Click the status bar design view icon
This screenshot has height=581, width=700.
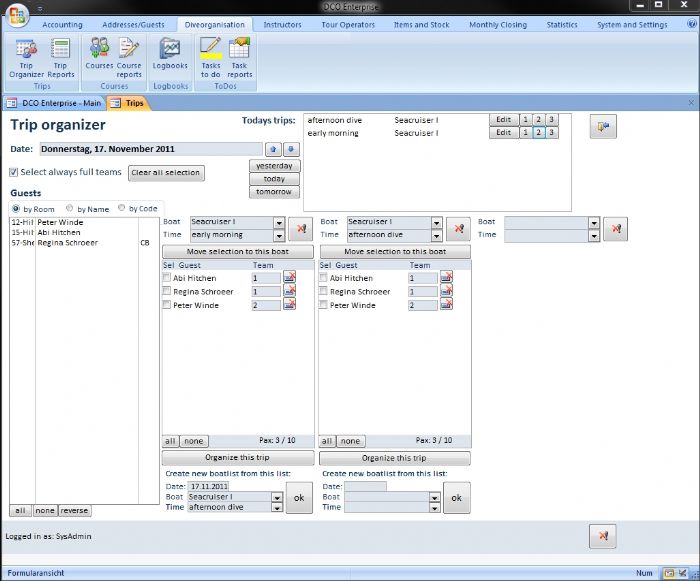click(682, 573)
